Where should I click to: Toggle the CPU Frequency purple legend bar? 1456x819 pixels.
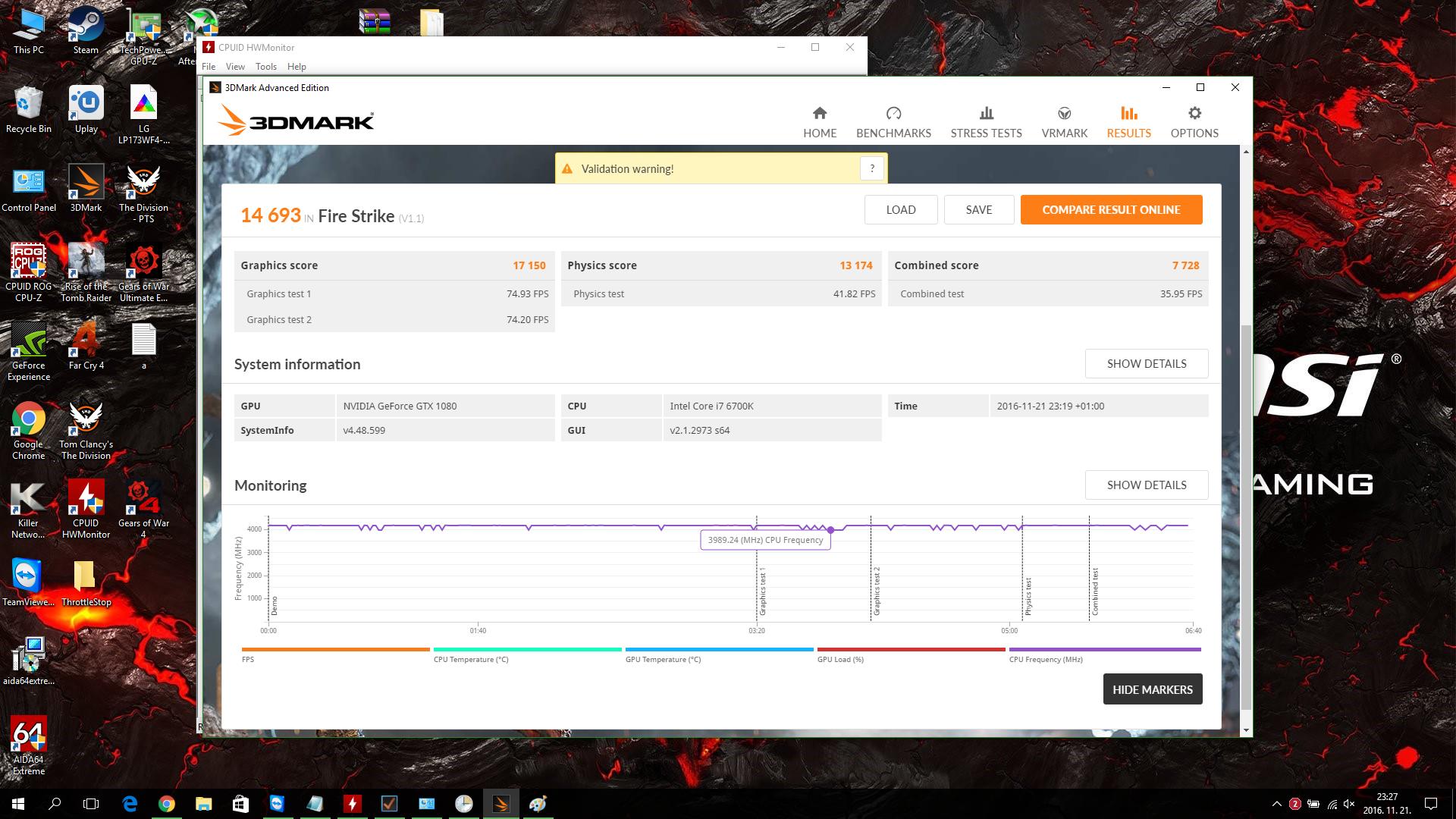[1105, 650]
